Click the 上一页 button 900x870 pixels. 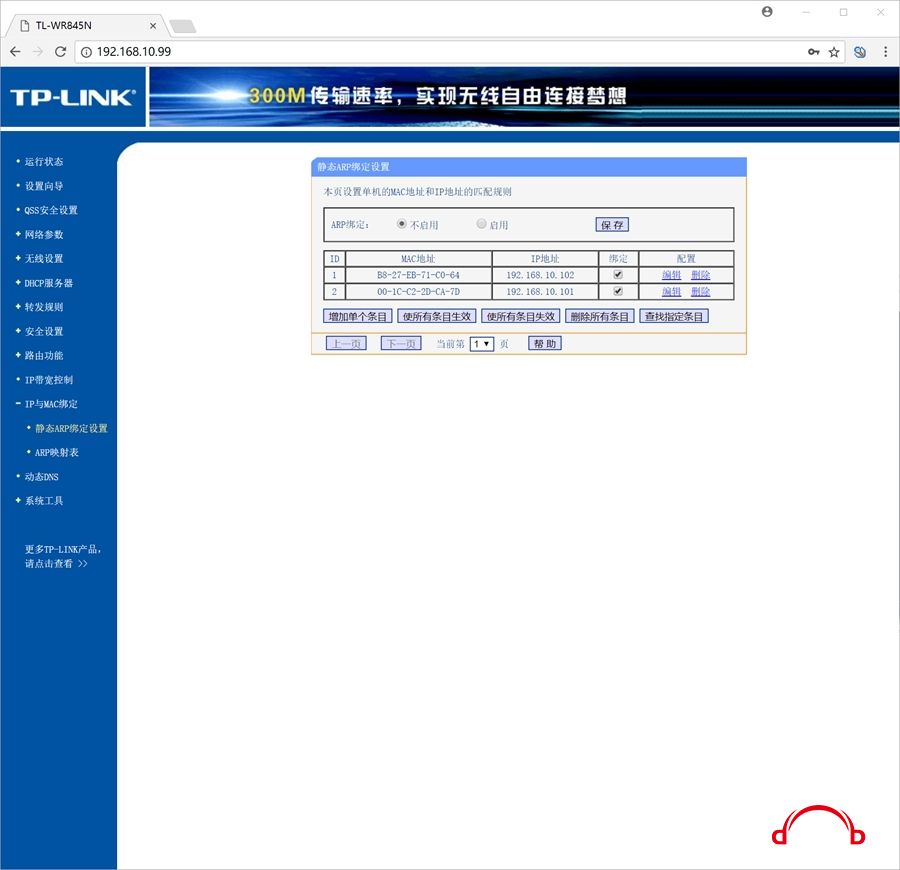[346, 344]
